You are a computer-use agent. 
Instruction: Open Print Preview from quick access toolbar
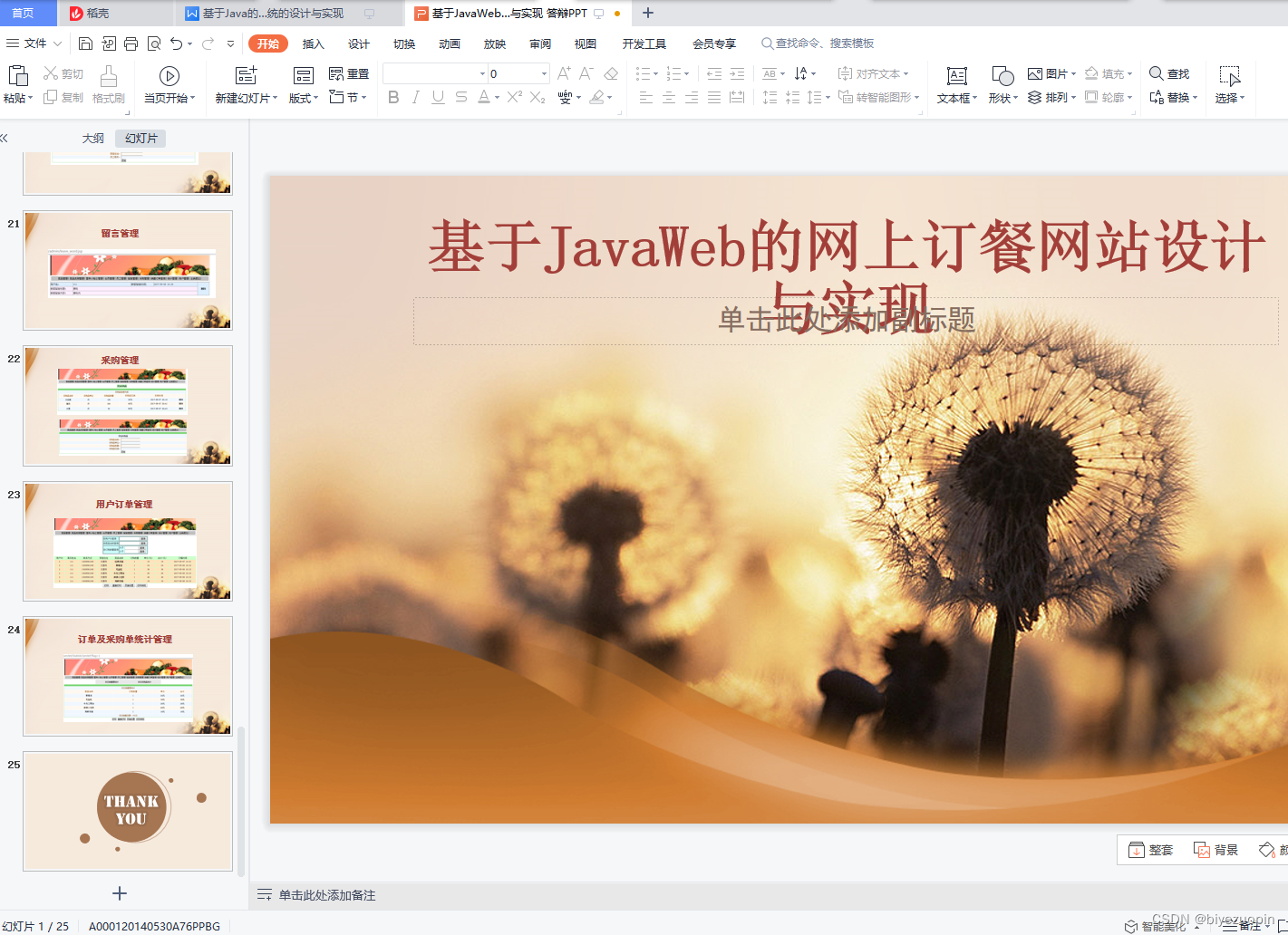coord(154,43)
